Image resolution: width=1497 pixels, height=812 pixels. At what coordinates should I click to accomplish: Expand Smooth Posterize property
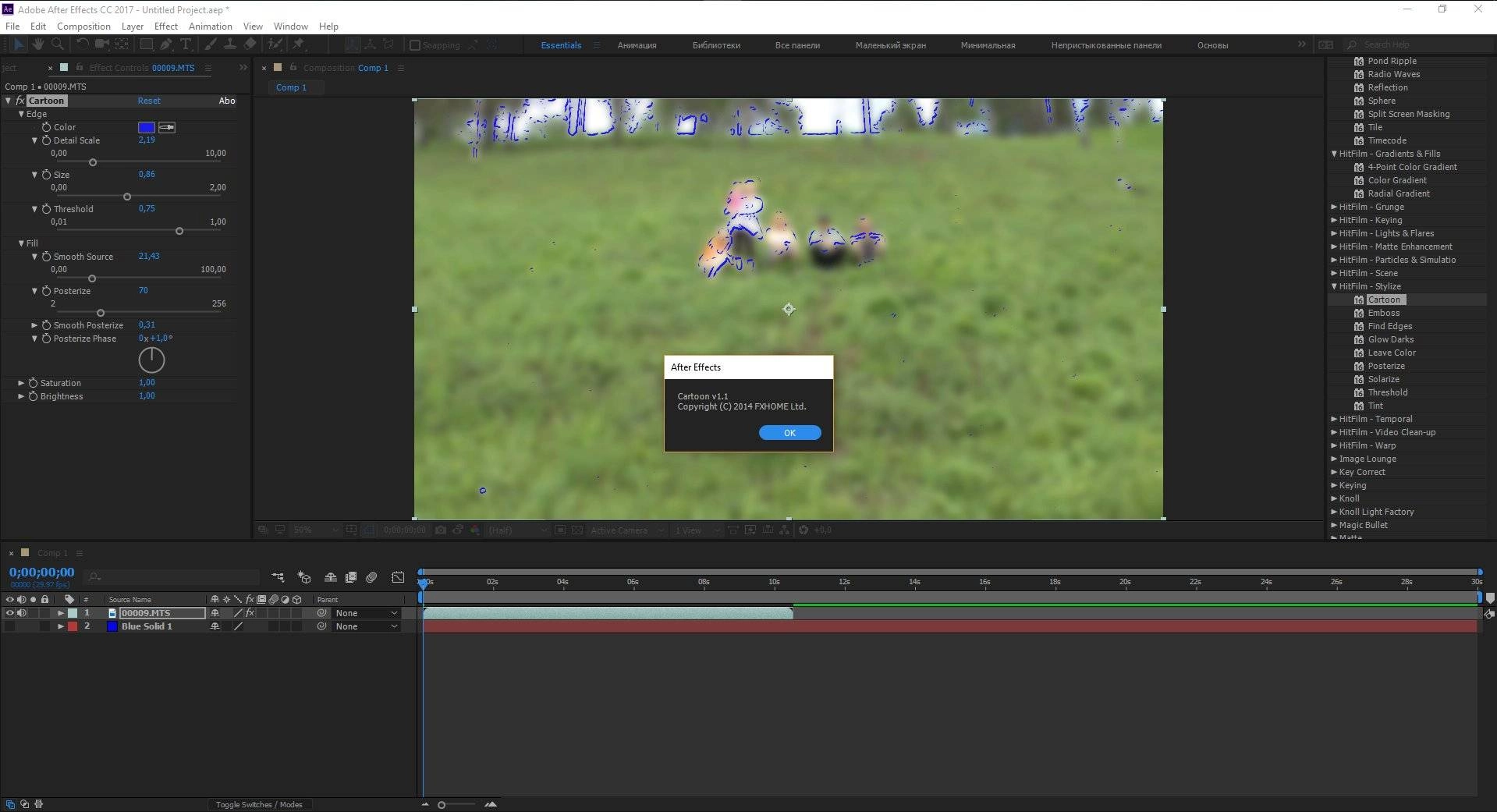click(x=34, y=325)
